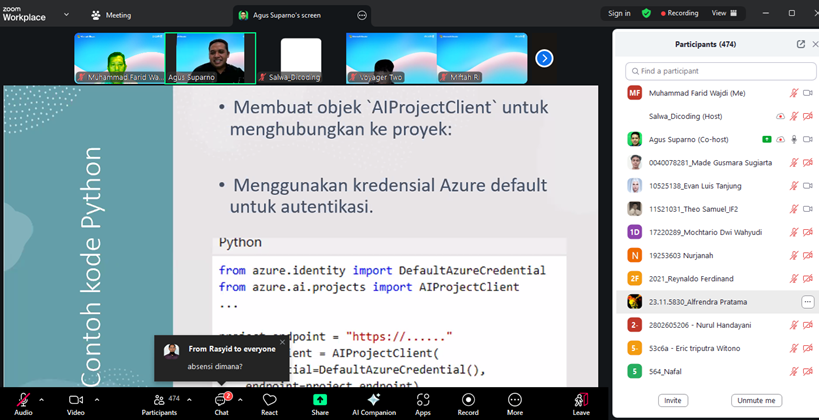Click Agus Suparno's green screen share icon

tap(766, 139)
